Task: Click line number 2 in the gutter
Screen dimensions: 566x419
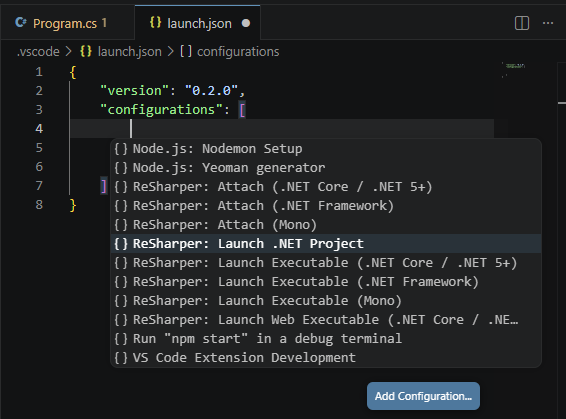Action: pos(39,91)
